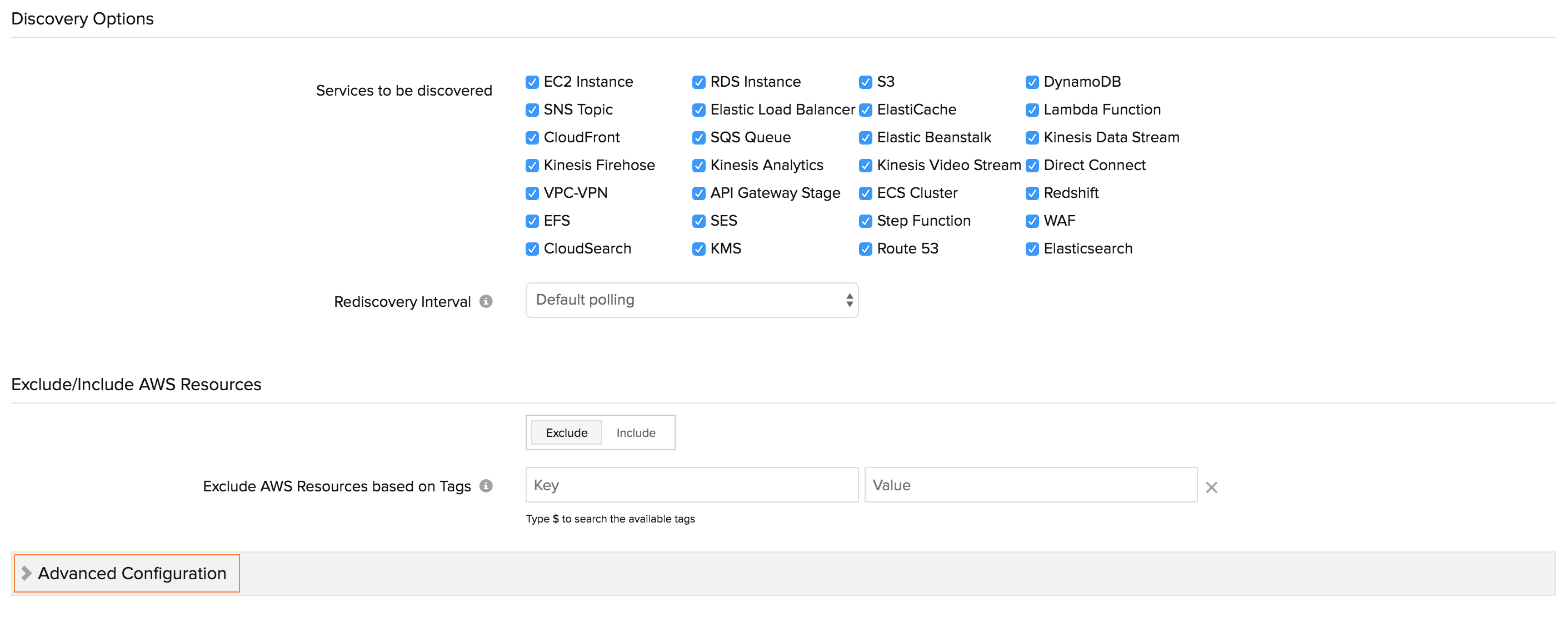Screen dimensions: 1568x617
Task: Toggle the Direct Connect checkbox
Action: pyautogui.click(x=1032, y=166)
